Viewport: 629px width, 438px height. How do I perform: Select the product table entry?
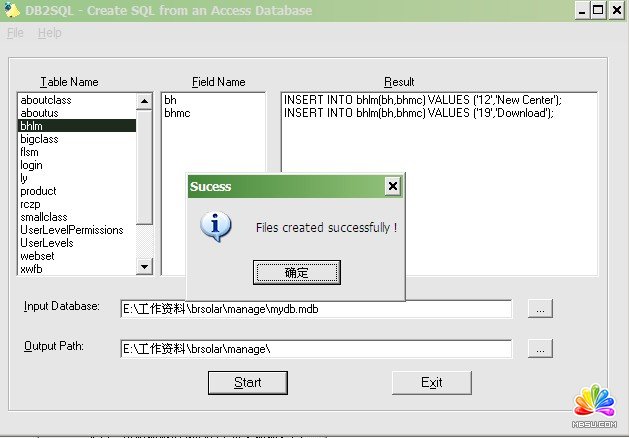pyautogui.click(x=38, y=191)
